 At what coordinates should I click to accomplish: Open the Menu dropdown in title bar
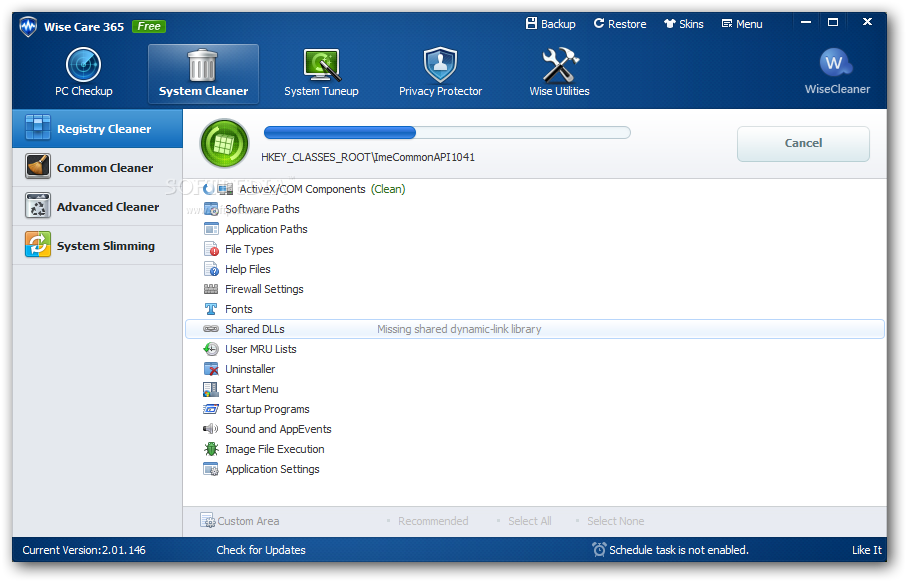pos(742,24)
